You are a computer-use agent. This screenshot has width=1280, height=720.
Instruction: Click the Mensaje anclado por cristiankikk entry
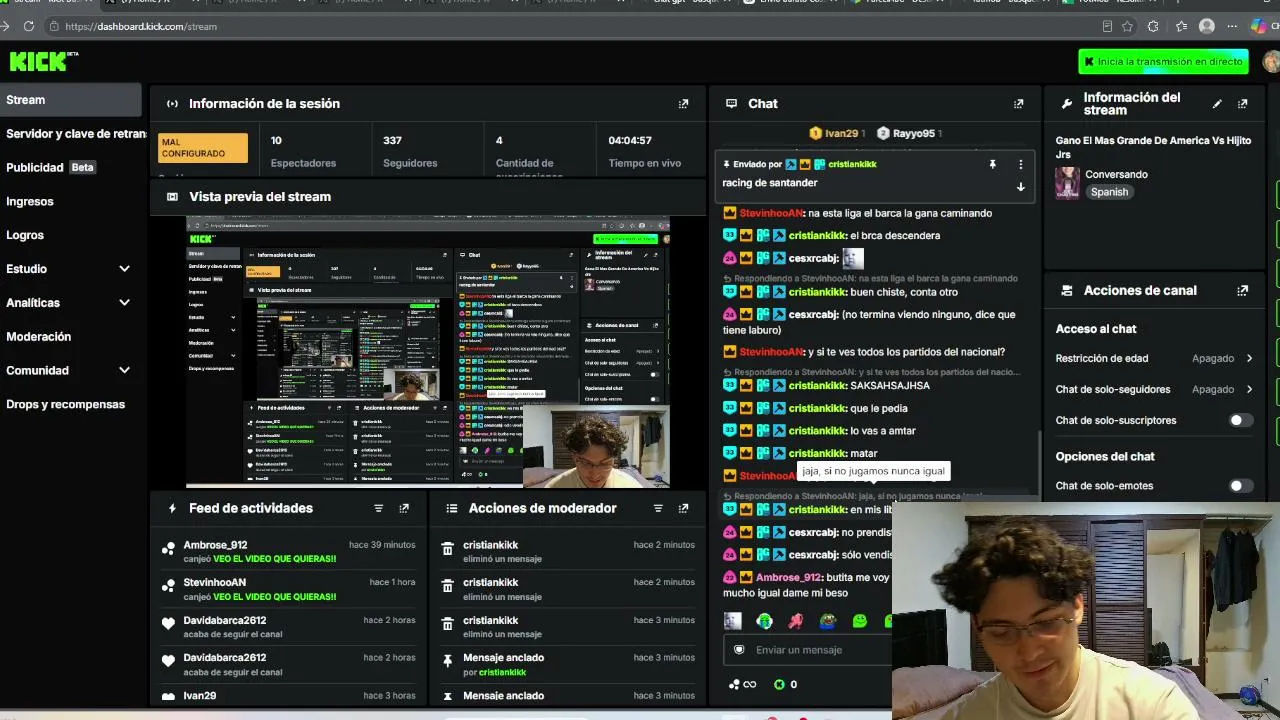[570, 664]
